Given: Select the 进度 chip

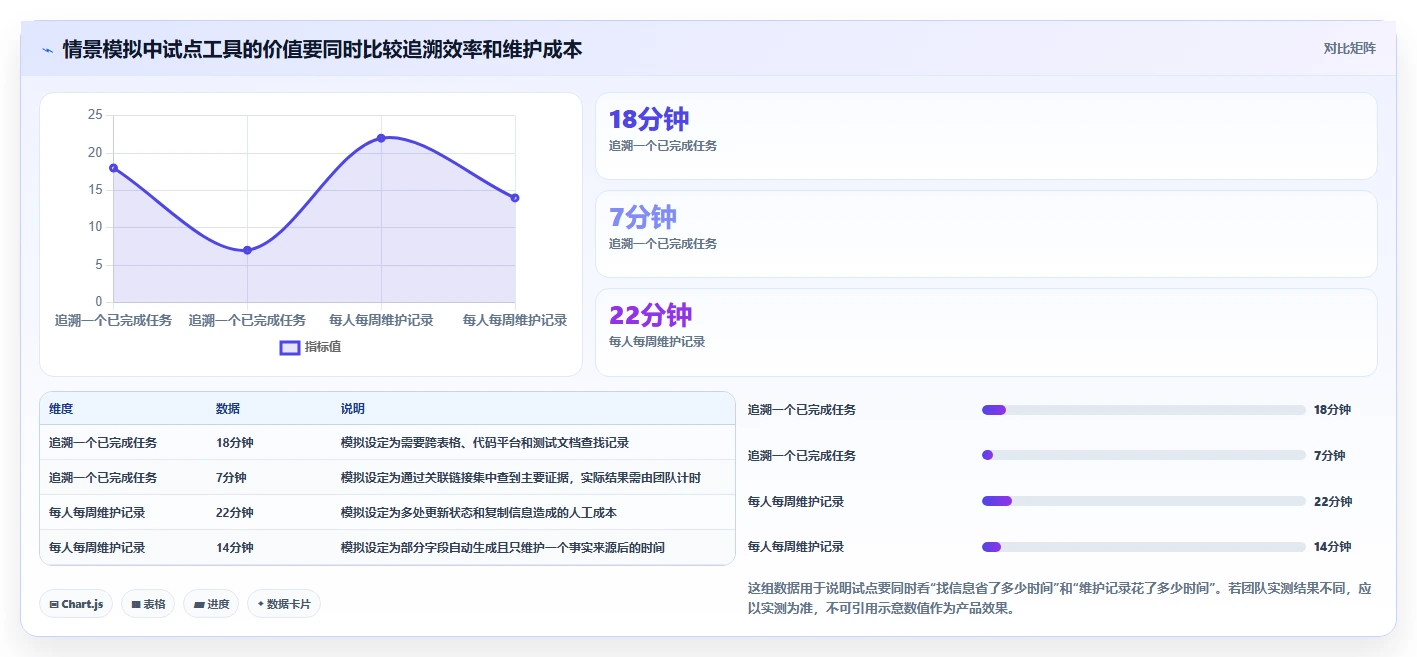Looking at the screenshot, I should coord(211,604).
